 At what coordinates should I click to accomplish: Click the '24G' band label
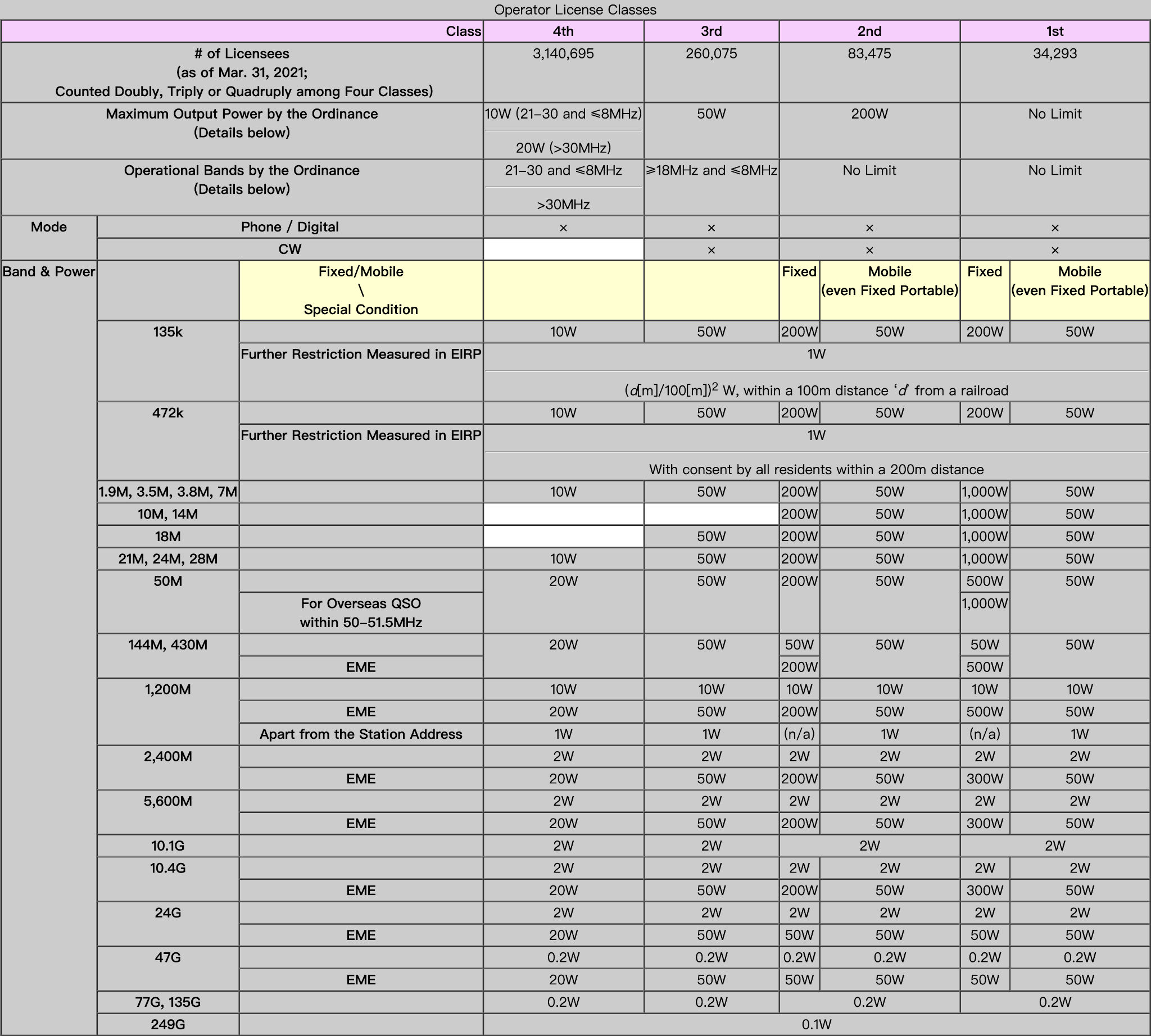coord(168,924)
